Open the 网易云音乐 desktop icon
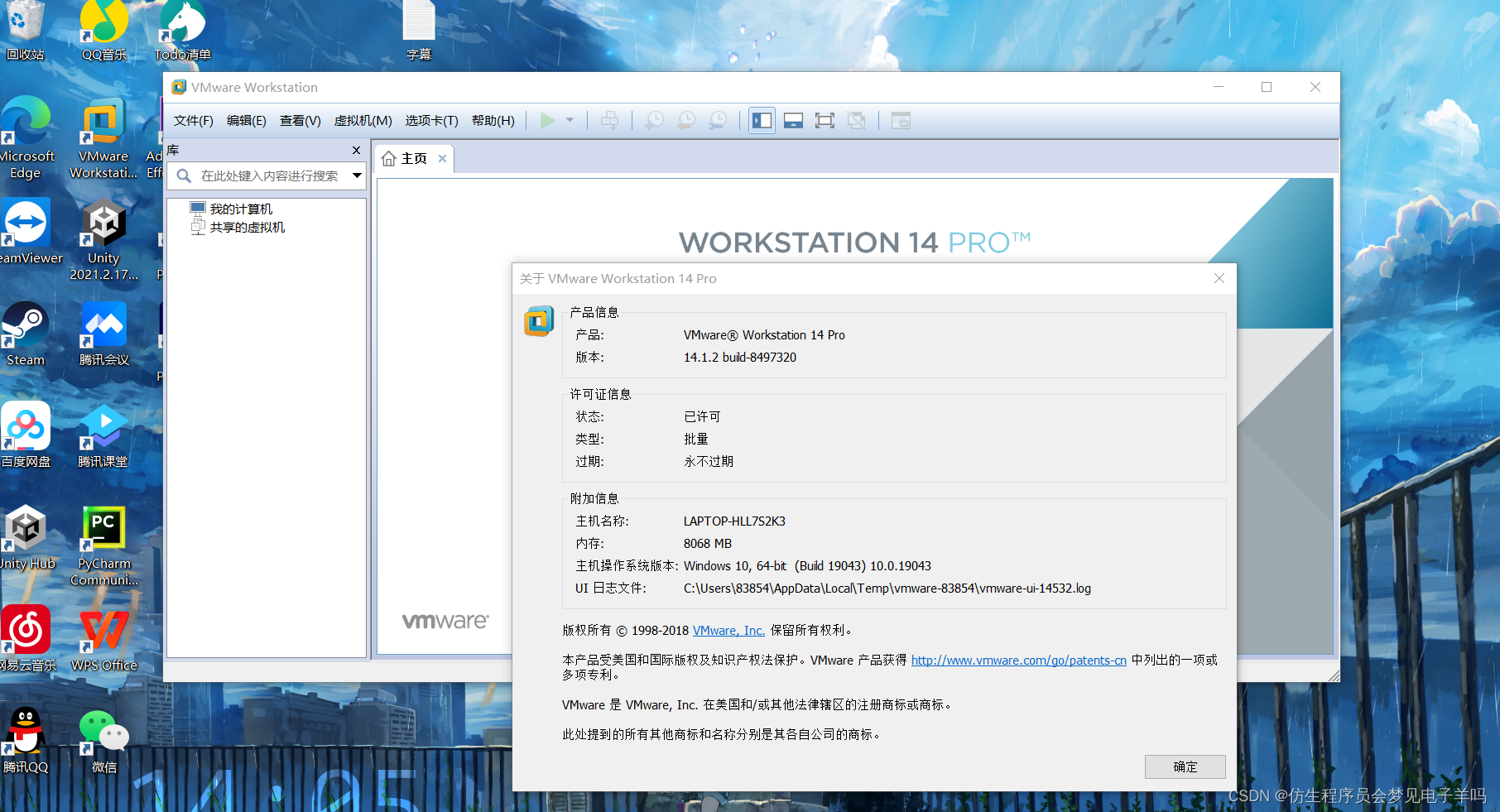 click(26, 639)
